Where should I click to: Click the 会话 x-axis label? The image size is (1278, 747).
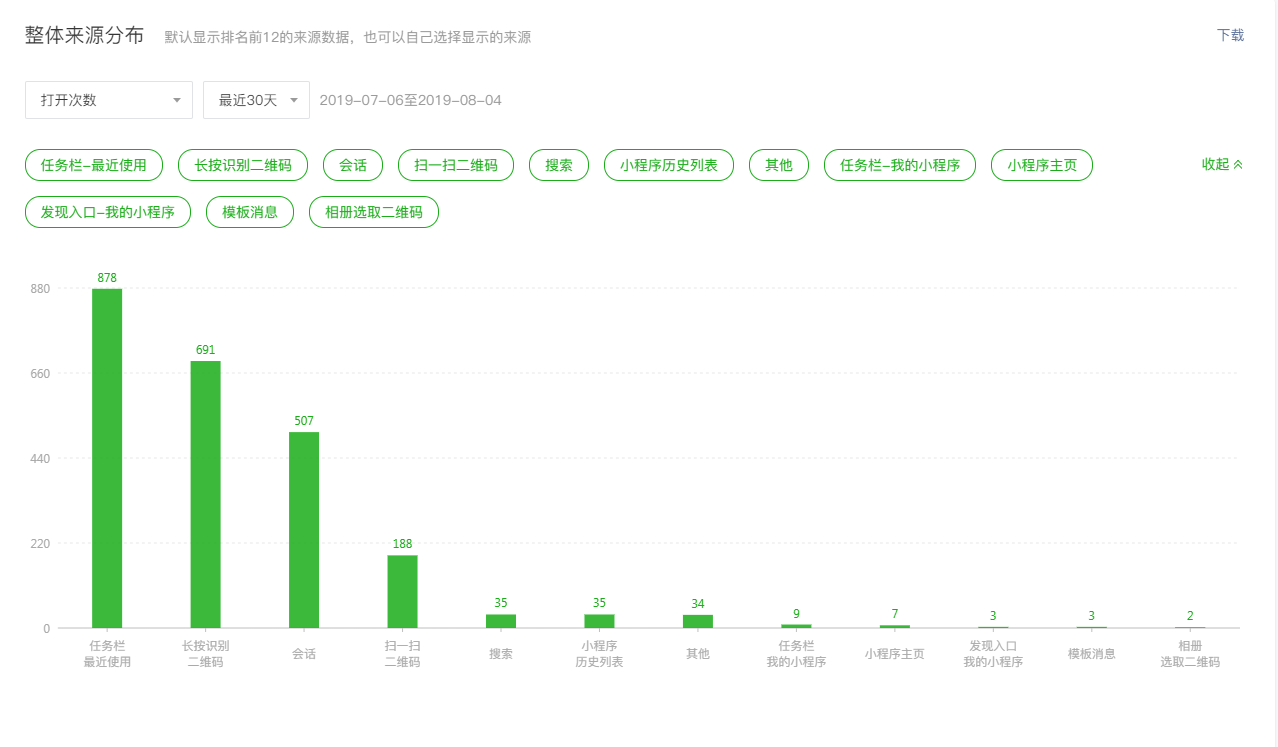tap(304, 654)
